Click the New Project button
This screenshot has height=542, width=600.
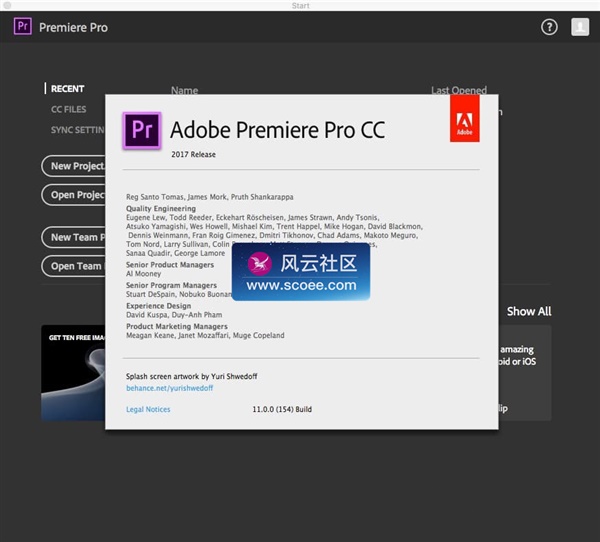pyautogui.click(x=73, y=166)
